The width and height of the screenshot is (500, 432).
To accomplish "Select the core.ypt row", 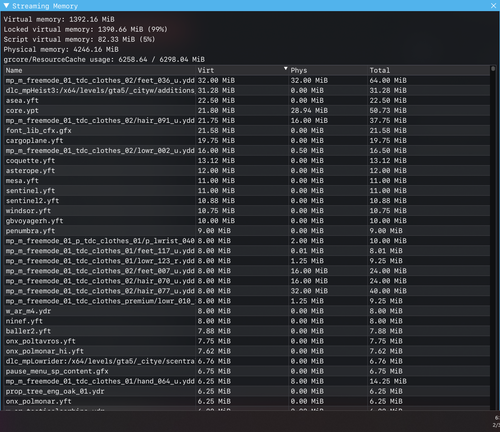I will click(247, 110).
